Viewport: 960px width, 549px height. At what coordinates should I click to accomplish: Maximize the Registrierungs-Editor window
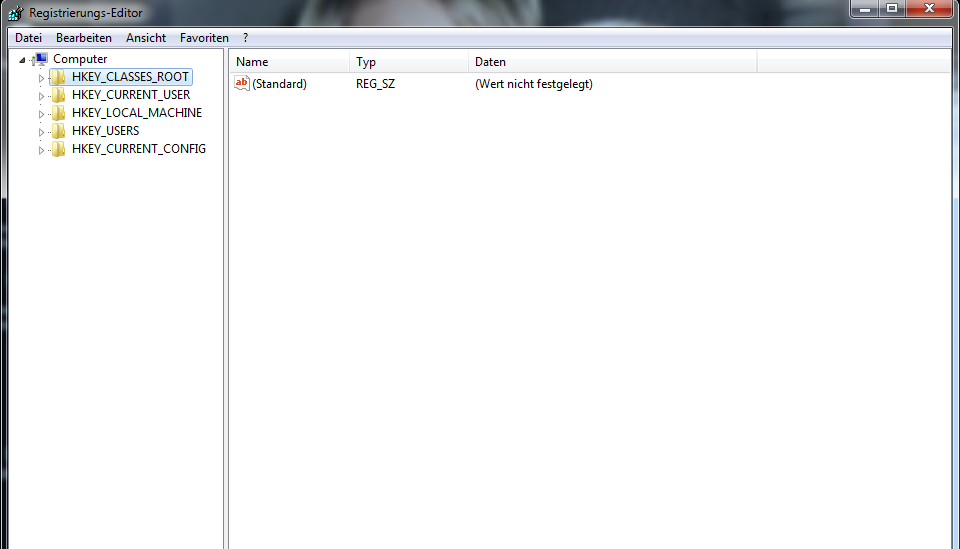892,9
